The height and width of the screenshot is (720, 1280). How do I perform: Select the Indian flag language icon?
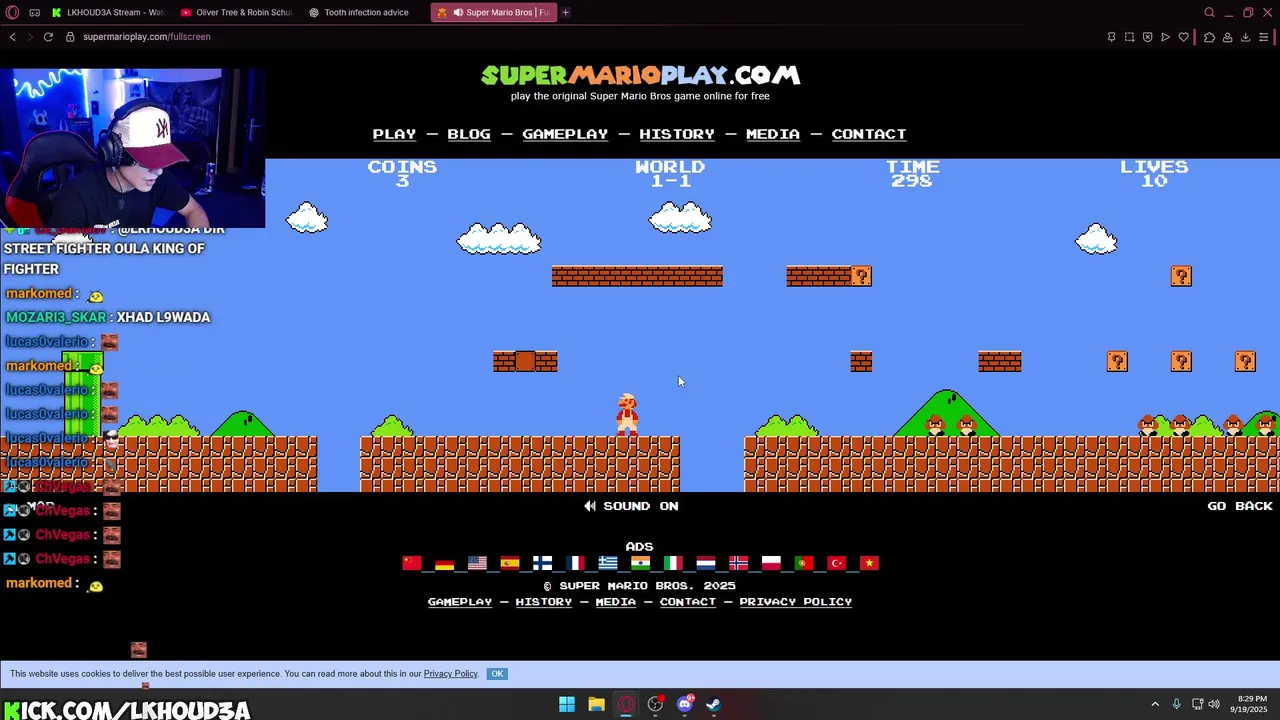[640, 563]
